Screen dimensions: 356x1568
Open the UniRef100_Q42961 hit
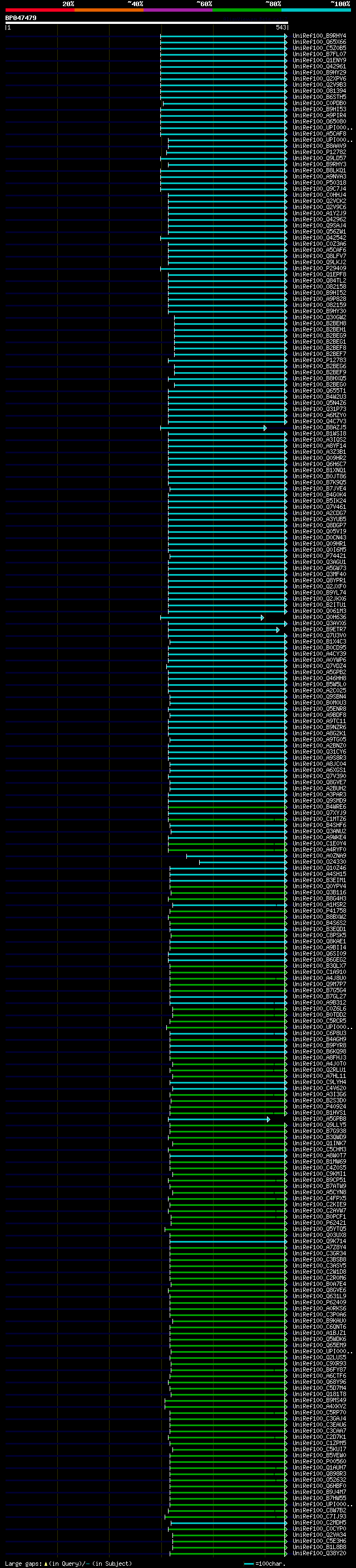(319, 66)
